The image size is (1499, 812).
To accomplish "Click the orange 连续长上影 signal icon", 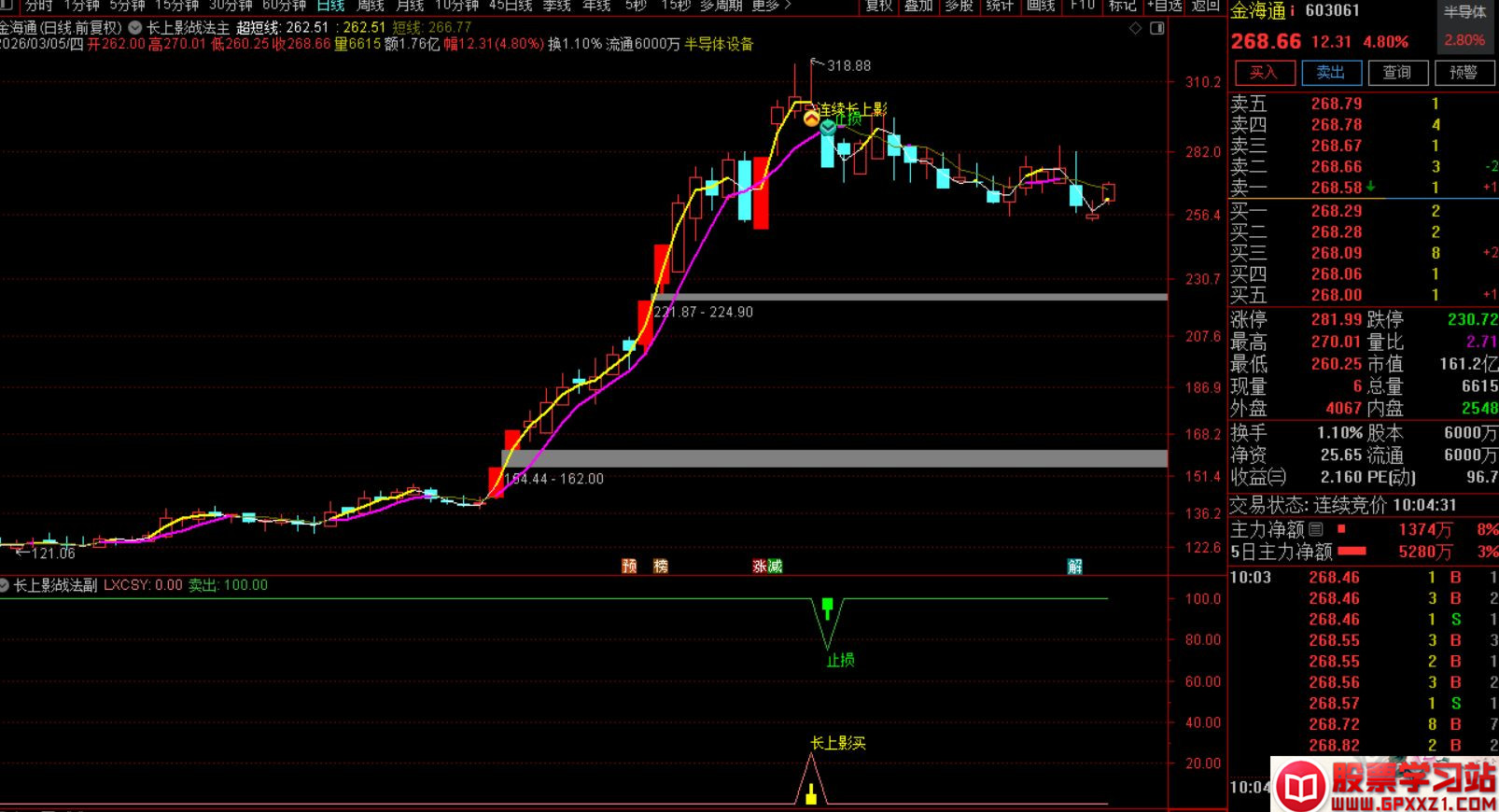I will coord(811,119).
